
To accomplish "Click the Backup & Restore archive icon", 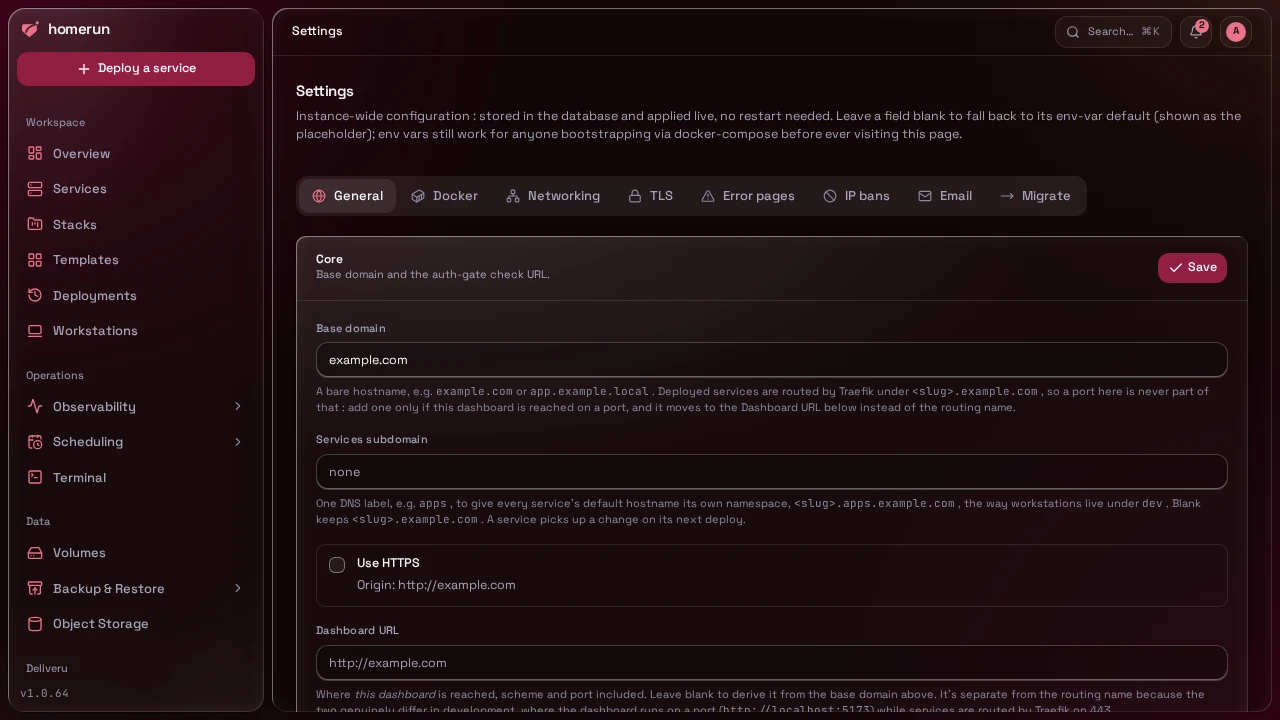I will point(35,588).
